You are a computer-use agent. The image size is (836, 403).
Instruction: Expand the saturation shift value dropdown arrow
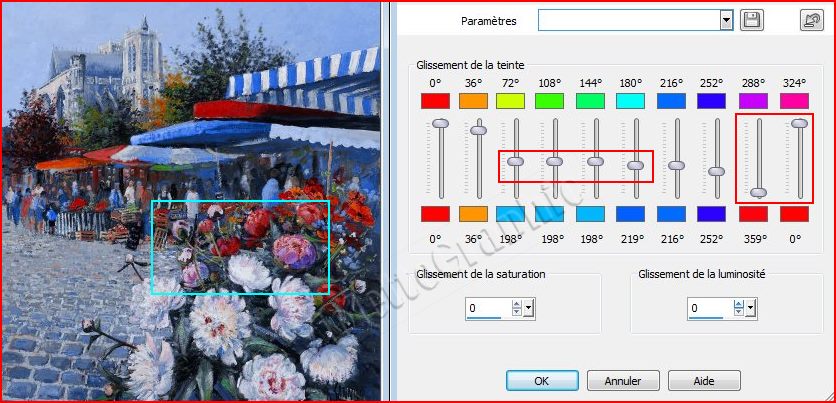click(529, 309)
